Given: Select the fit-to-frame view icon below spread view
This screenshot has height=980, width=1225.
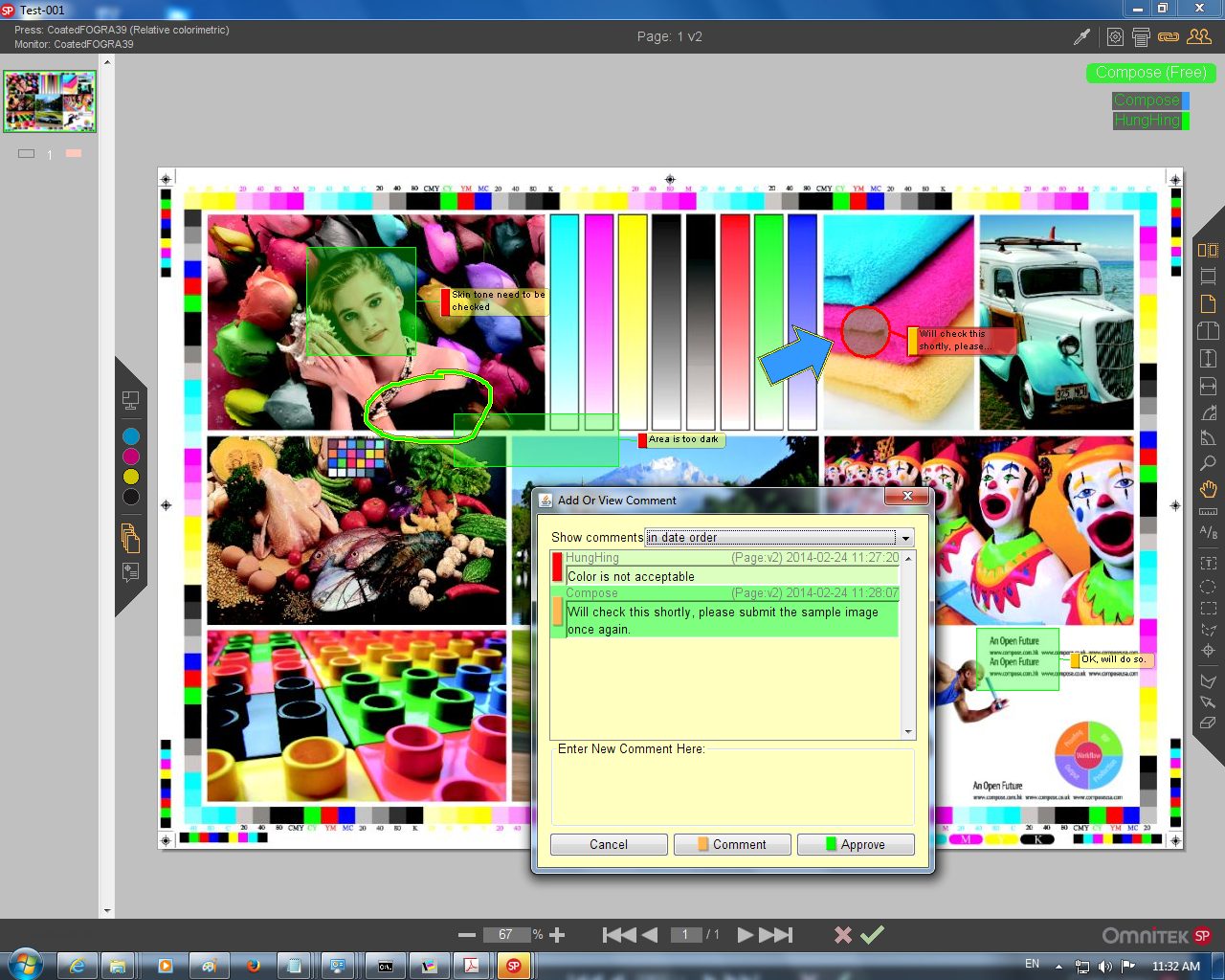Looking at the screenshot, I should tap(1208, 277).
